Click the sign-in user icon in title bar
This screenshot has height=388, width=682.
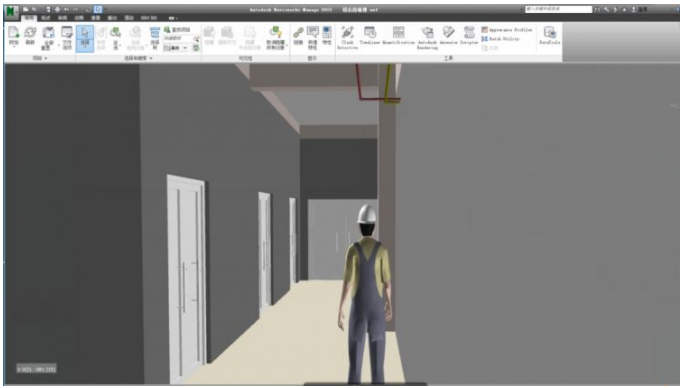(x=634, y=9)
